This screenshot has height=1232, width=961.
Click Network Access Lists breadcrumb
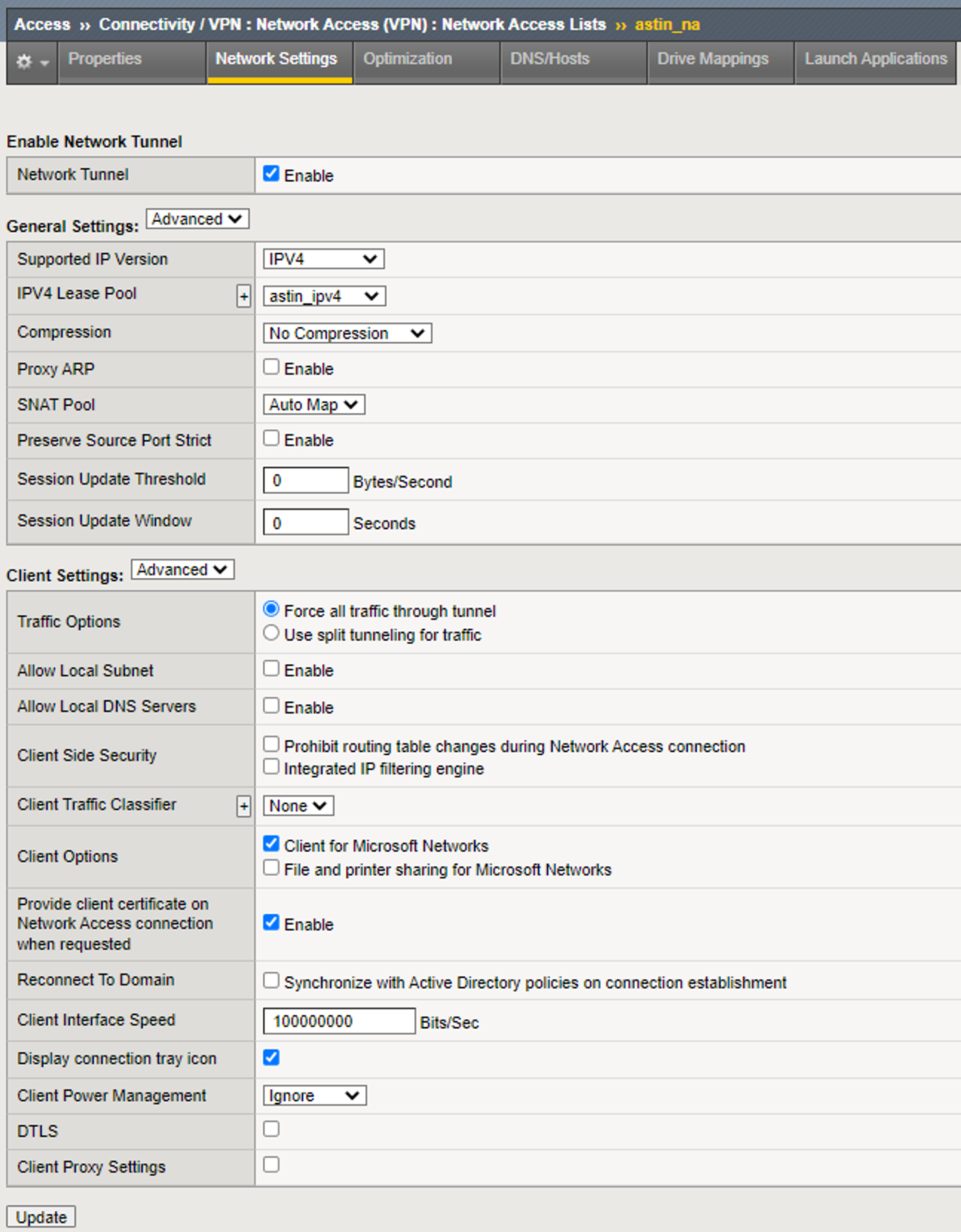[524, 25]
